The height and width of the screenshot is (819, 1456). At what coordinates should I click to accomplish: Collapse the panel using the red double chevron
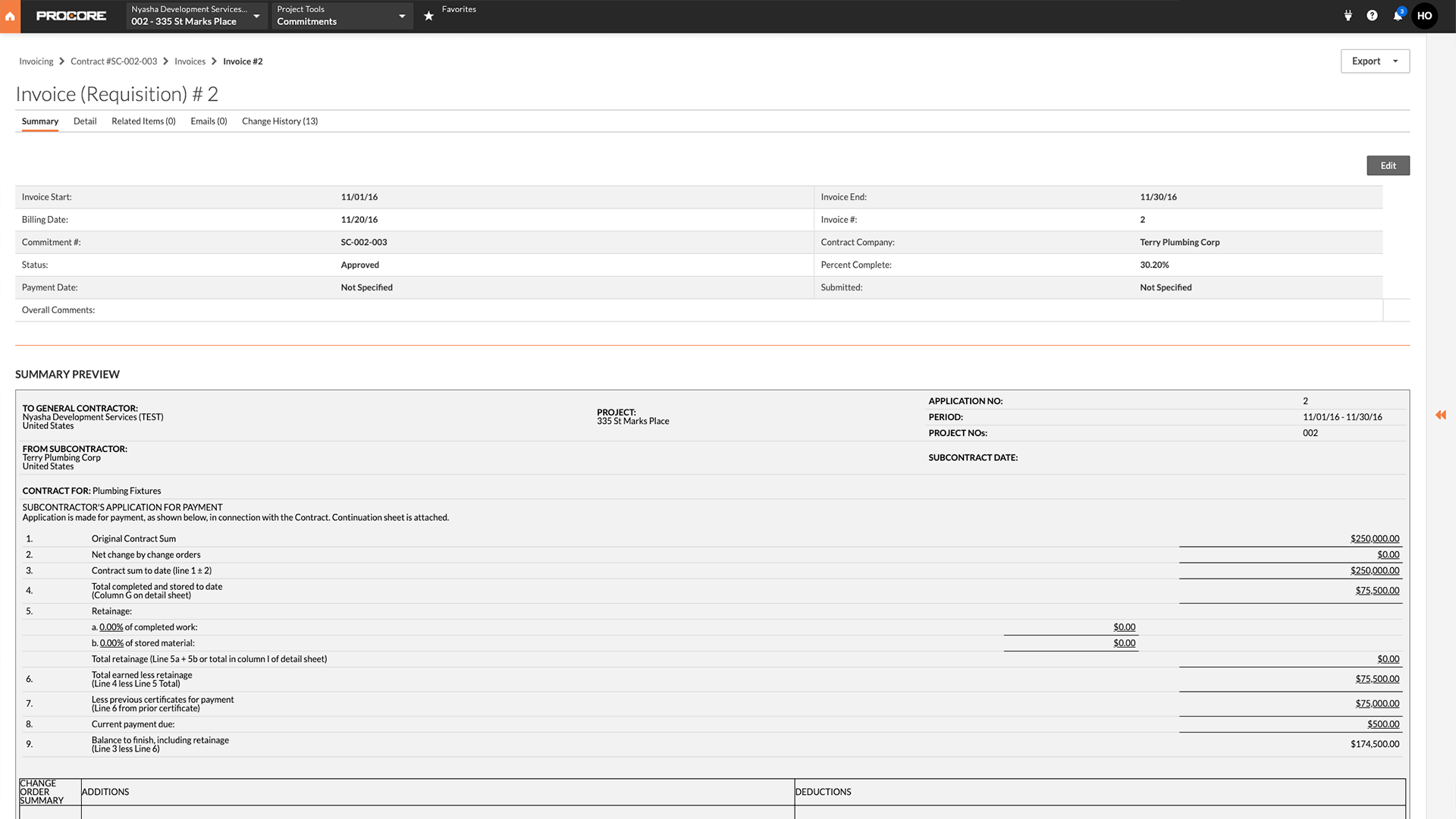click(x=1440, y=416)
